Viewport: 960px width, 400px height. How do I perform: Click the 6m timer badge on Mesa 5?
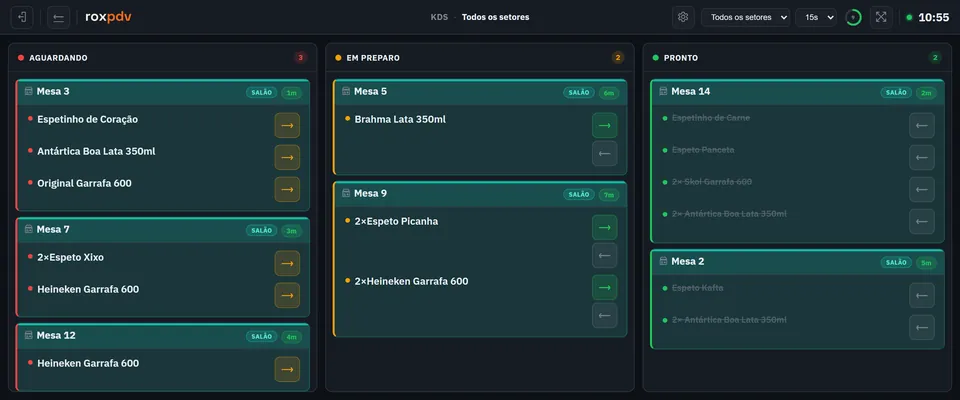[609, 92]
